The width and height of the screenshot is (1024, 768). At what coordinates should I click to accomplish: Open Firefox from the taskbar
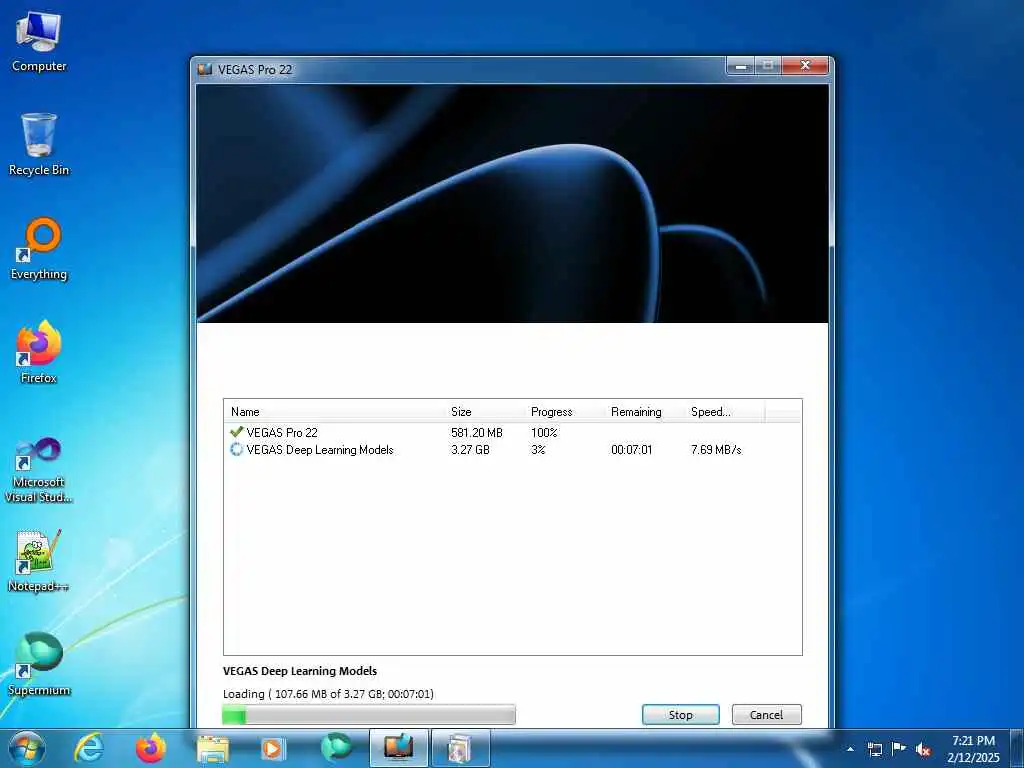pos(151,748)
